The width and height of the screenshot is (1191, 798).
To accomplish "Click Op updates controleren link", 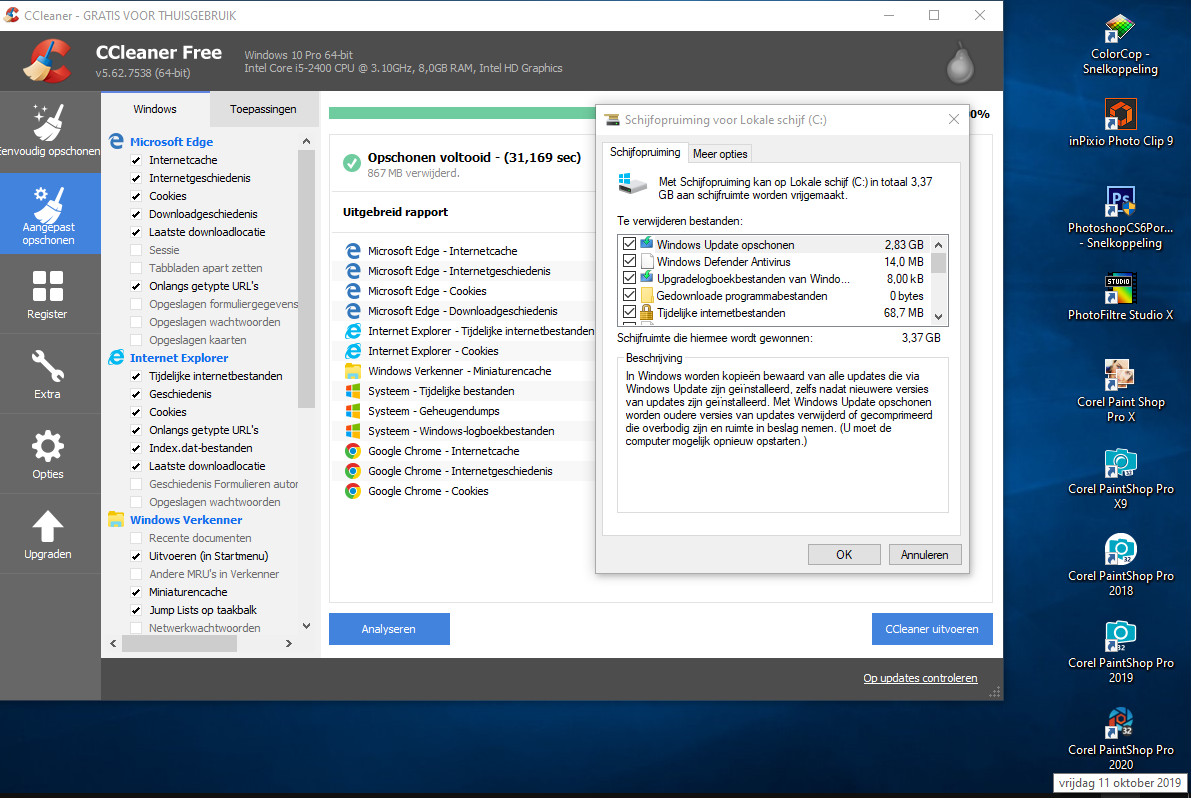I will point(920,678).
